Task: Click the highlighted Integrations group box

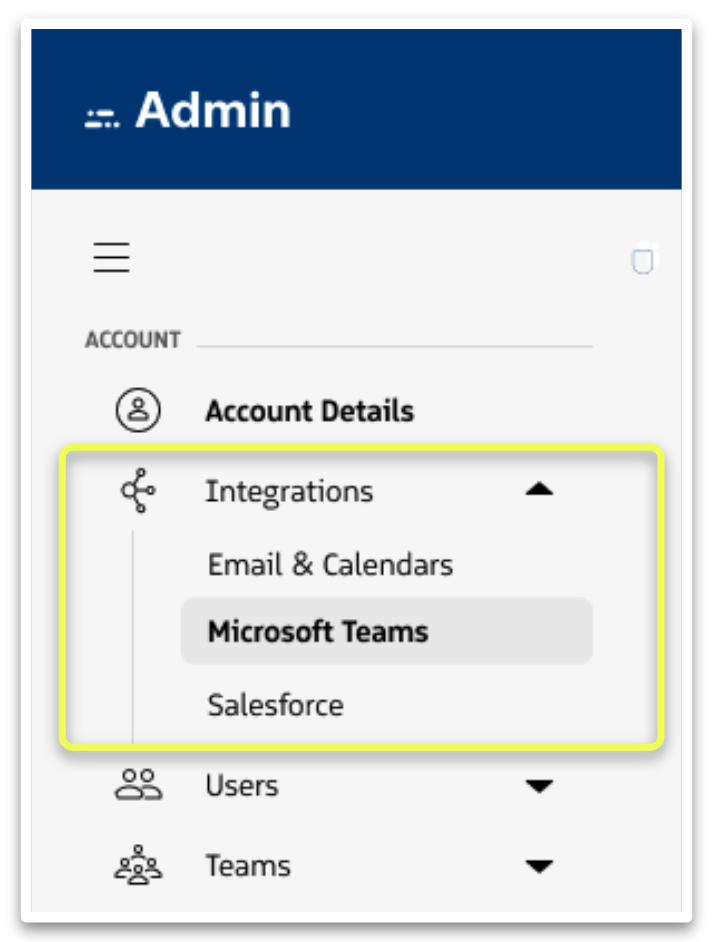Action: point(360,596)
